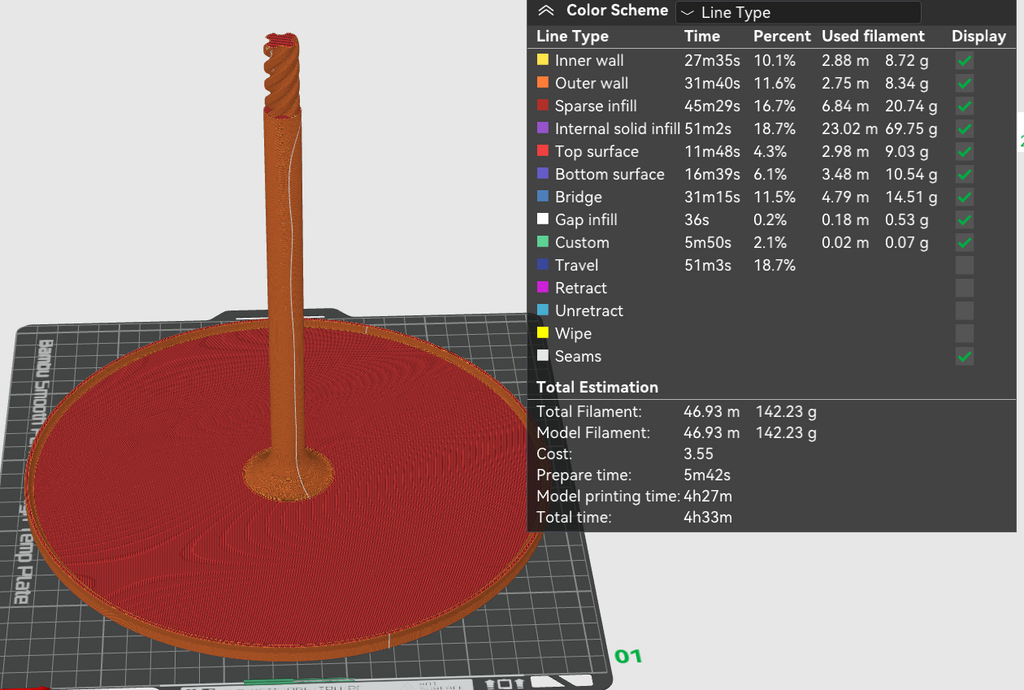Enable Wipe display checkbox
The height and width of the screenshot is (690, 1024).
point(964,334)
